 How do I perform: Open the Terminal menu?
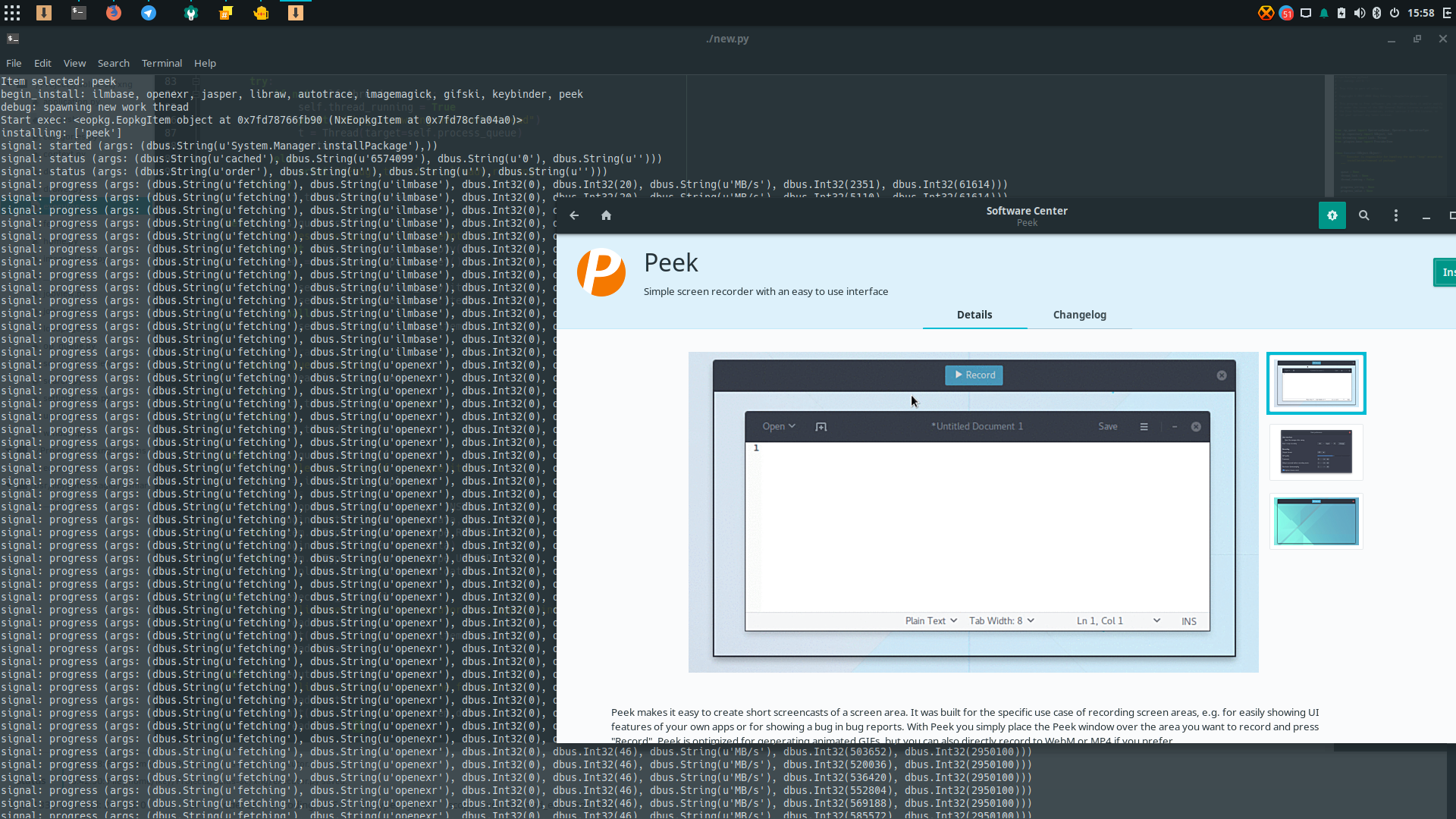tap(162, 63)
